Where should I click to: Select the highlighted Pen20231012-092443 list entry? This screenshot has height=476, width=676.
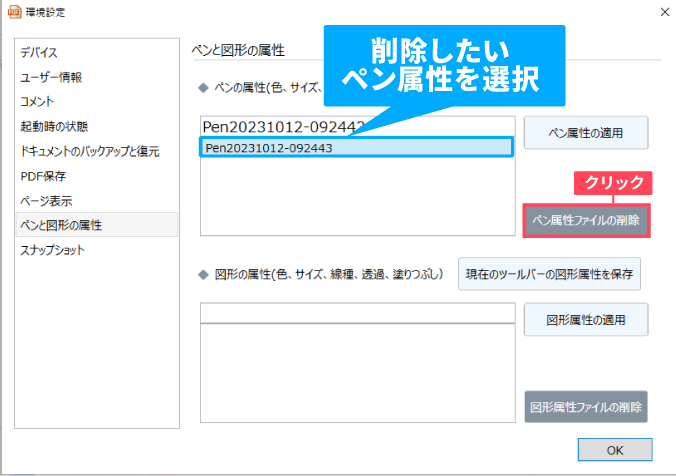click(356, 148)
